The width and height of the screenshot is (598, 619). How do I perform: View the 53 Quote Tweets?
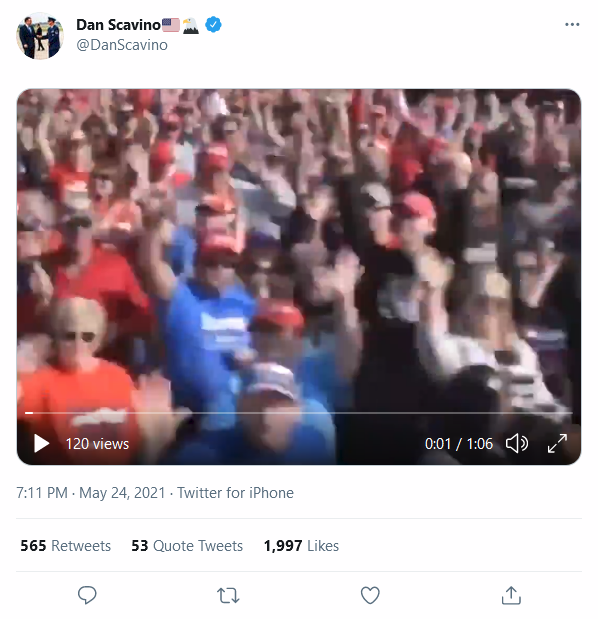(x=187, y=546)
